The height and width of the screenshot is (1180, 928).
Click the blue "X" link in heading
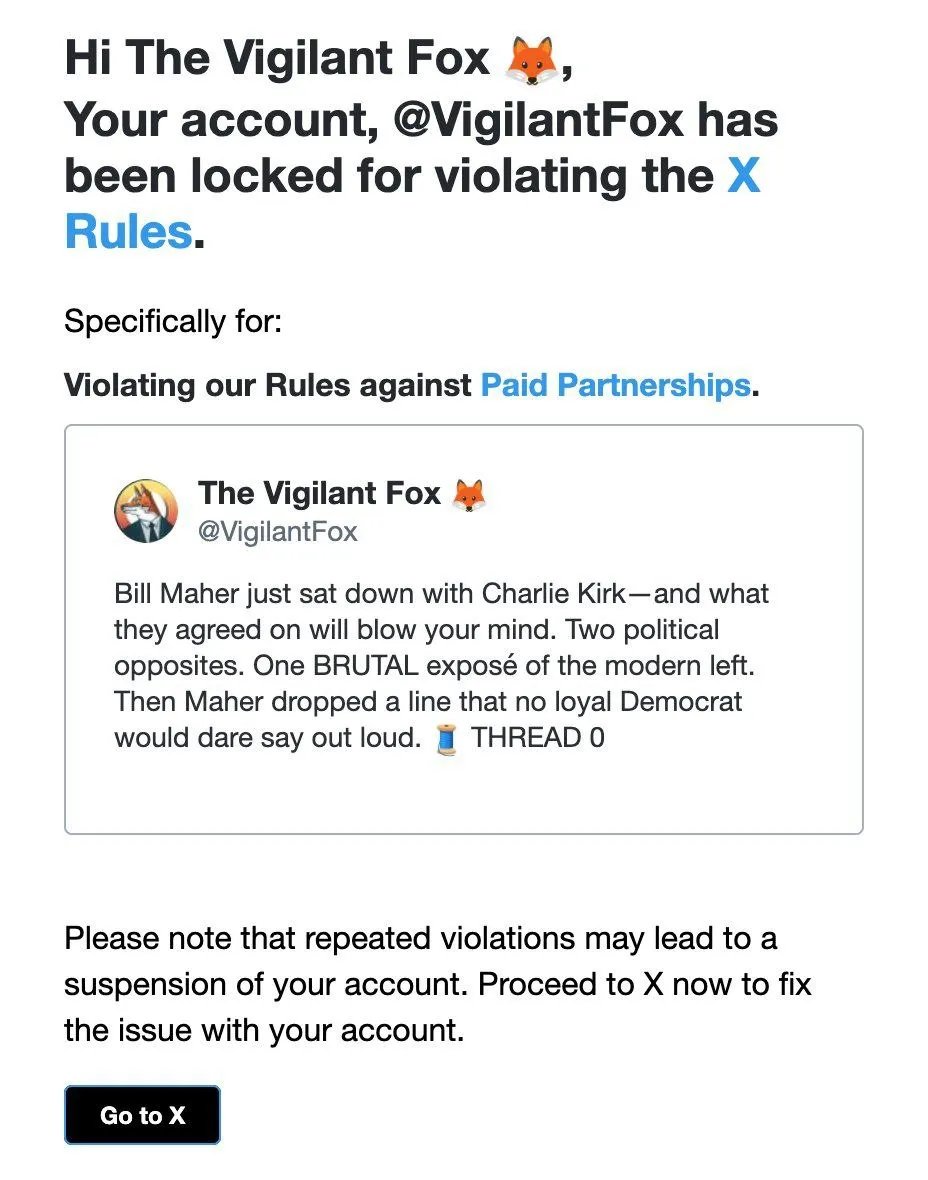743,176
